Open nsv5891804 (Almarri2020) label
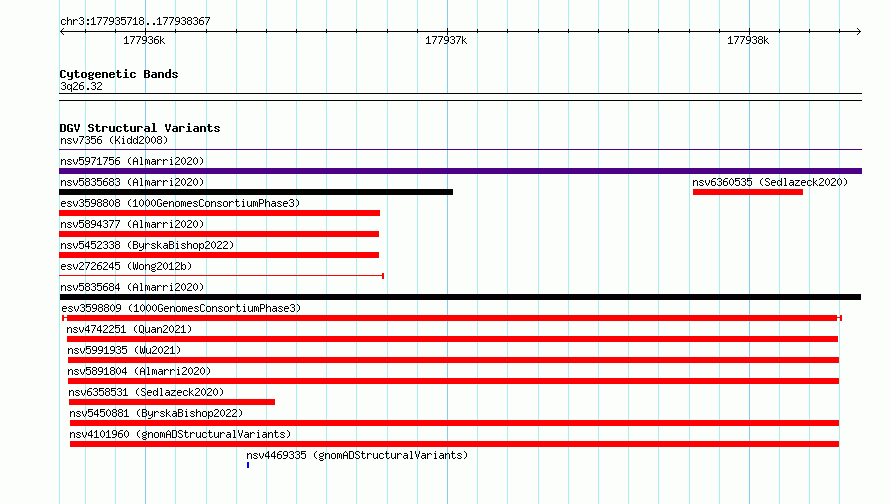Screen dimensions: 890x504 click(139, 371)
